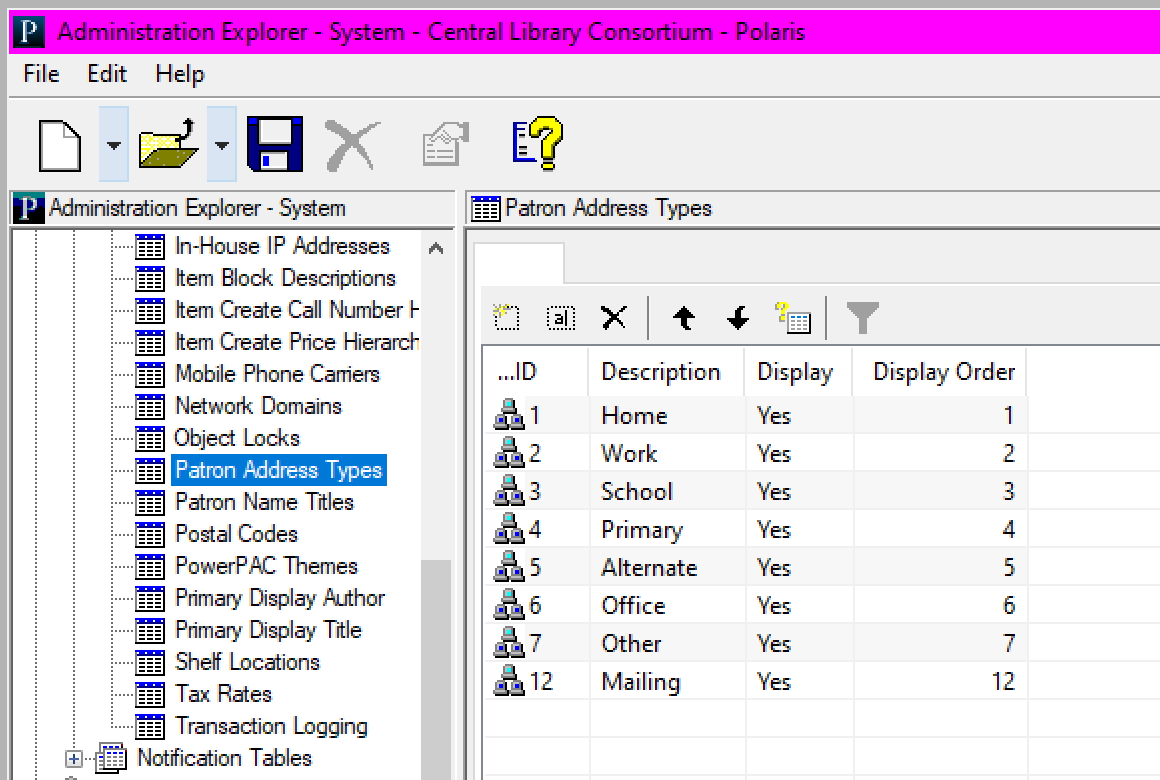The width and height of the screenshot is (1160, 780).
Task: Click the New document toolbar icon
Action: (60, 145)
